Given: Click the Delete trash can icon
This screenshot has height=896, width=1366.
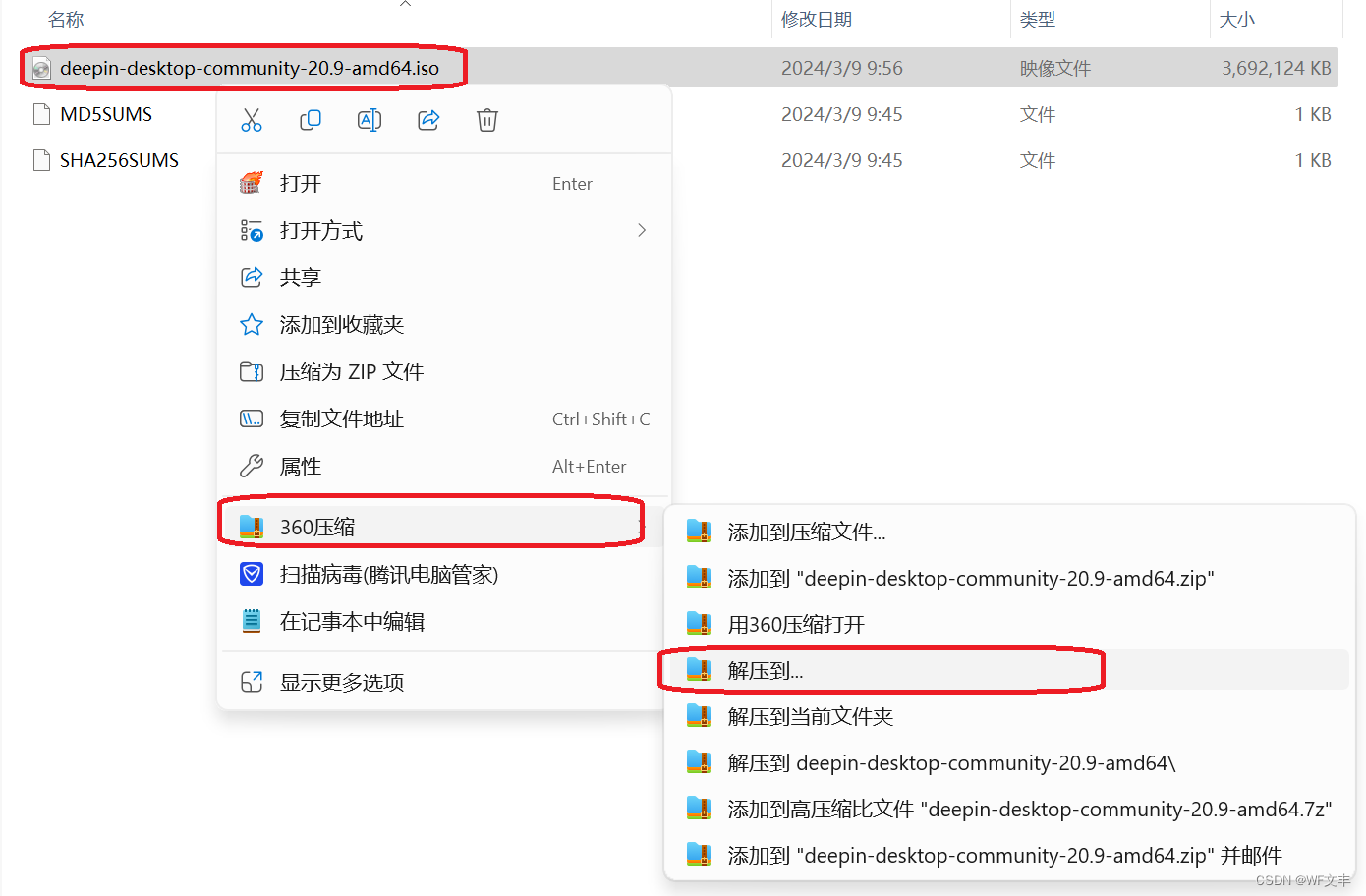Looking at the screenshot, I should coord(487,120).
